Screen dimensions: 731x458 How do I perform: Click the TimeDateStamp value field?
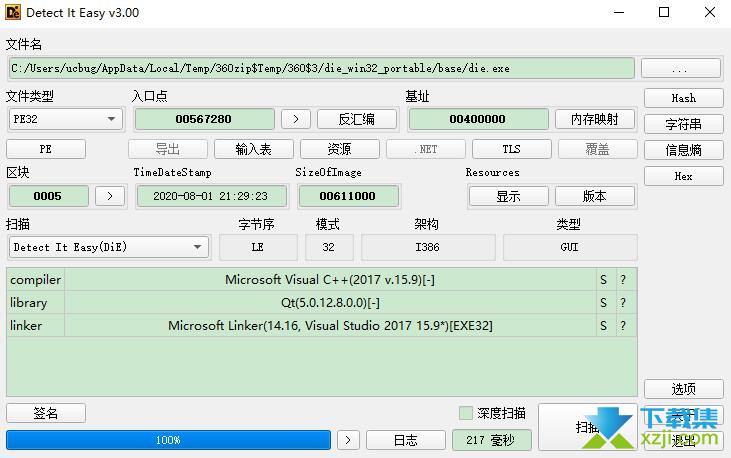click(x=211, y=196)
